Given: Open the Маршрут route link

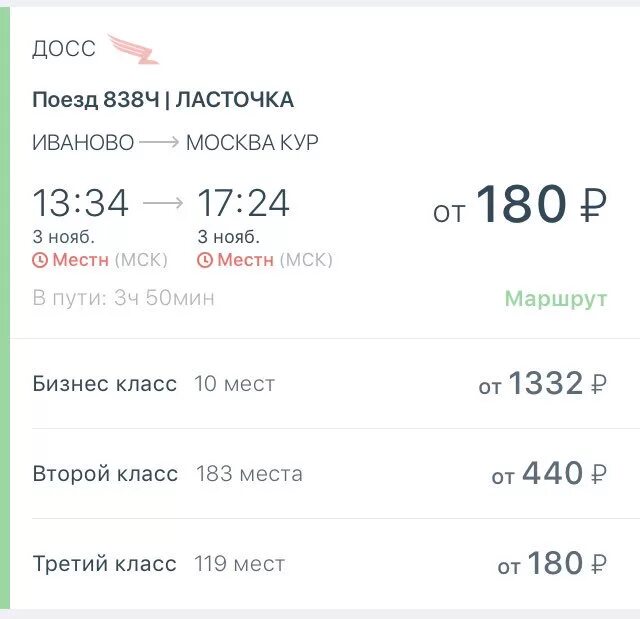Looking at the screenshot, I should [556, 298].
